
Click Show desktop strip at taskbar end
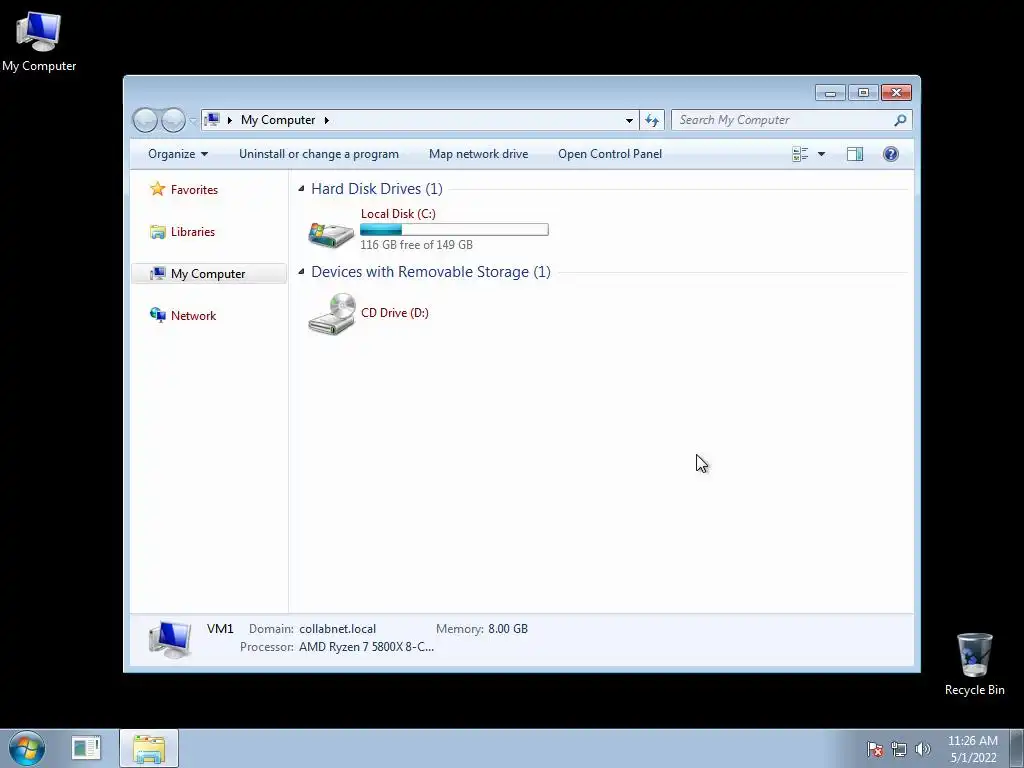click(1017, 748)
